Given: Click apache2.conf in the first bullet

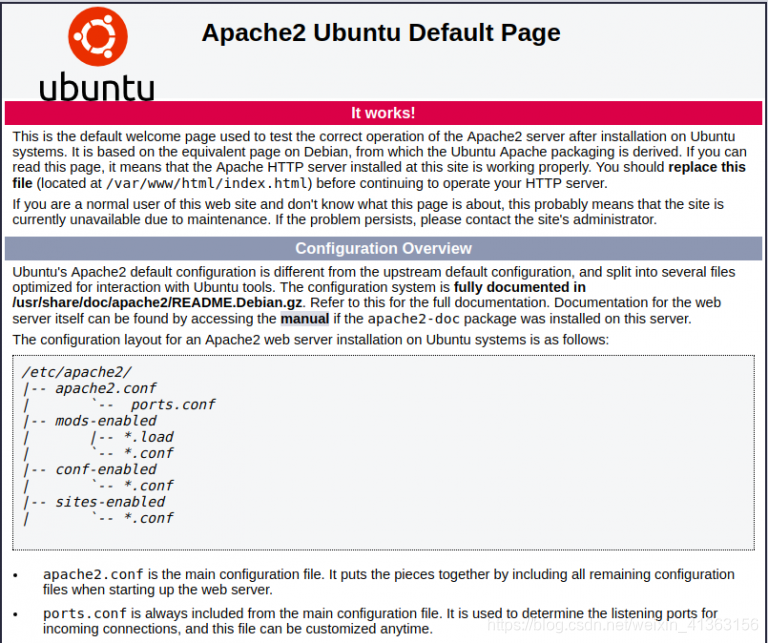Looking at the screenshot, I should tap(93, 574).
